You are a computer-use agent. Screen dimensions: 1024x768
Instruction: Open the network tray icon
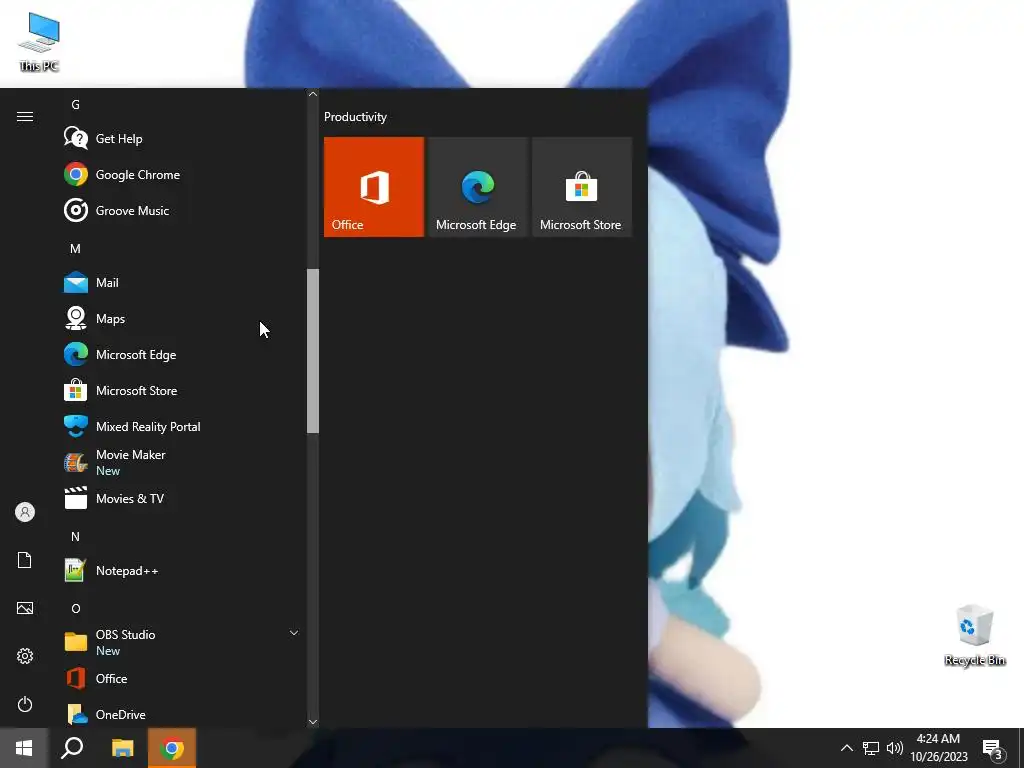point(871,748)
